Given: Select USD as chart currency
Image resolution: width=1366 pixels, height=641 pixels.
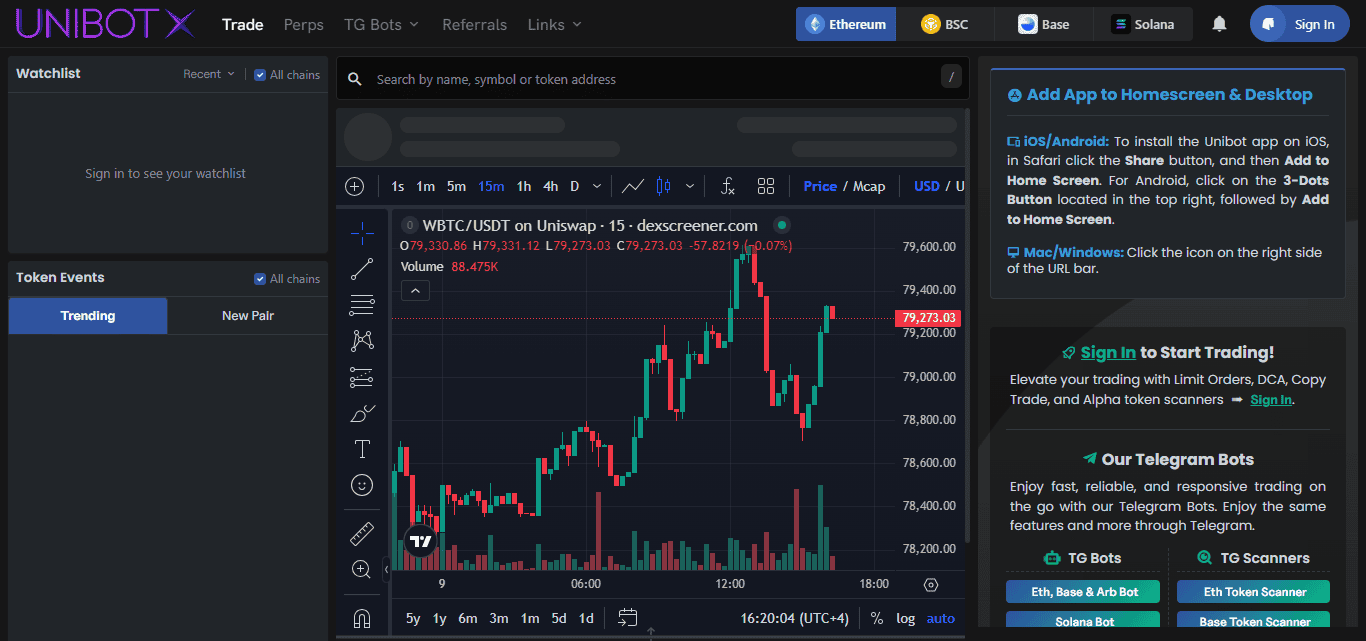Looking at the screenshot, I should pyautogui.click(x=927, y=186).
